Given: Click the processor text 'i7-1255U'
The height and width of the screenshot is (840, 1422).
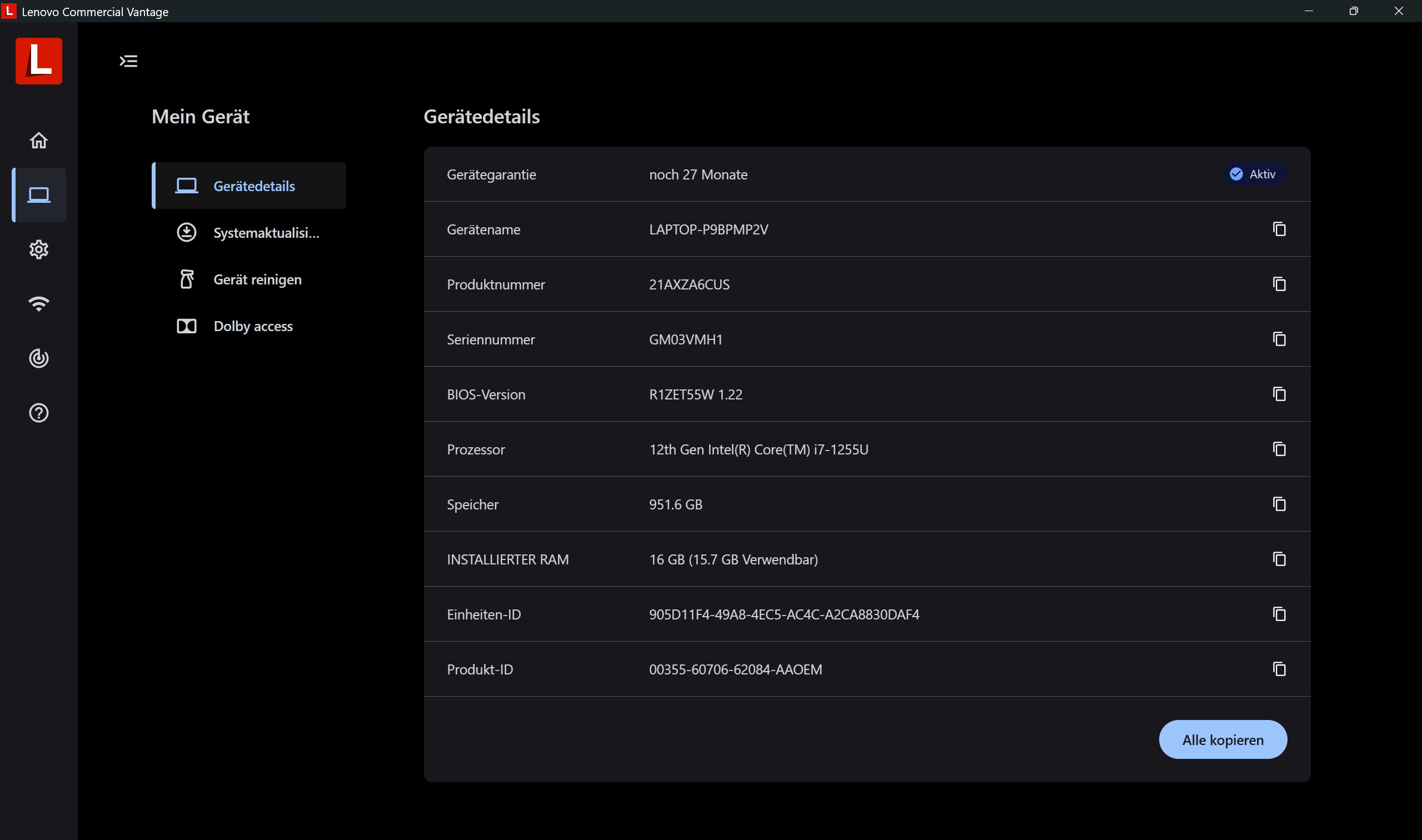Looking at the screenshot, I should (x=841, y=449).
